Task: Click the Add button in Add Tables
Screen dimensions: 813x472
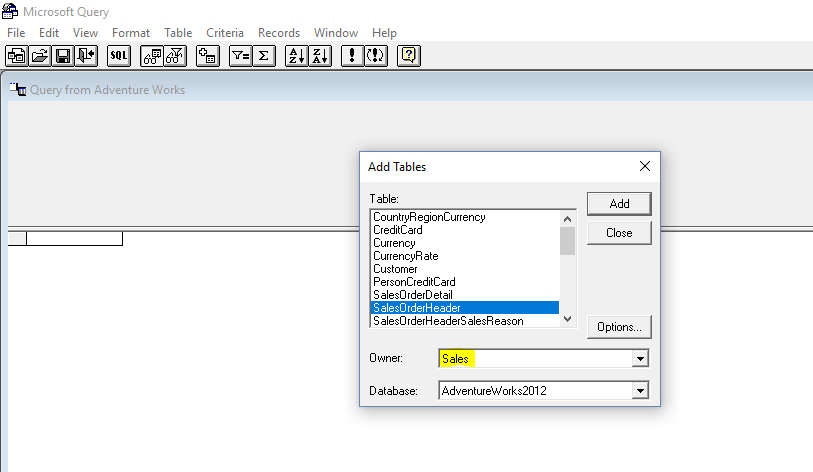Action: (x=619, y=204)
